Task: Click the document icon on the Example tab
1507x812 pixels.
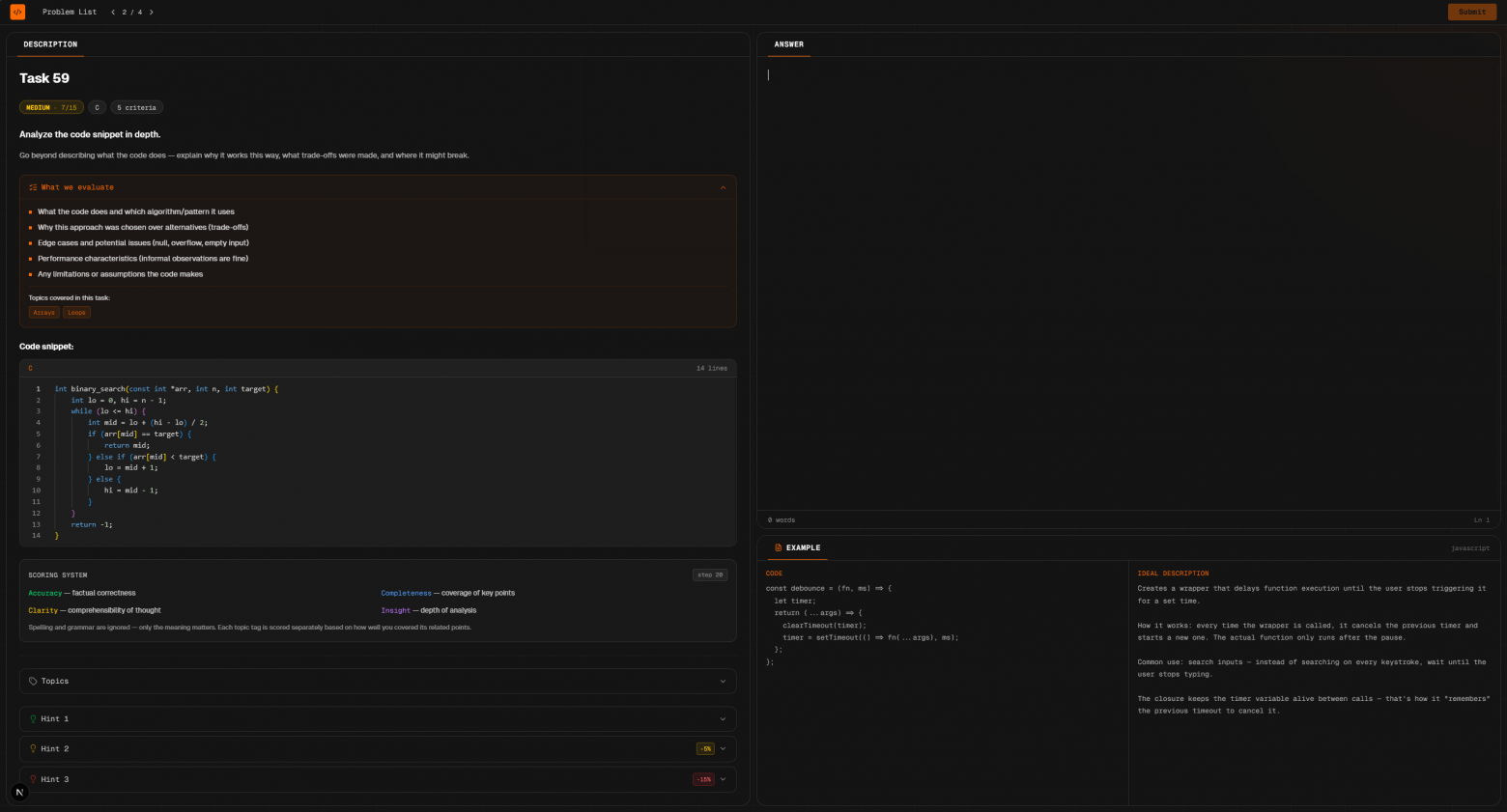Action: click(x=779, y=547)
